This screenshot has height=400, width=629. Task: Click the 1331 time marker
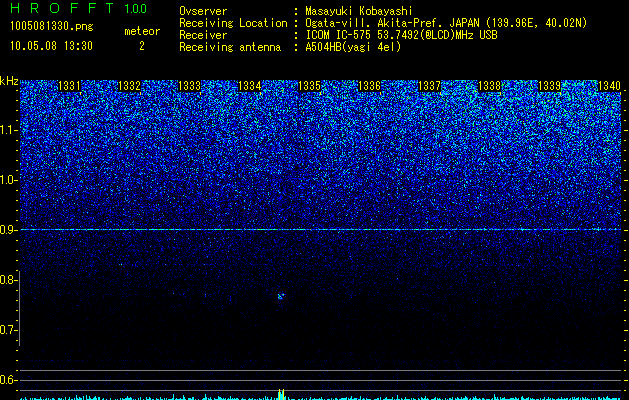69,86
